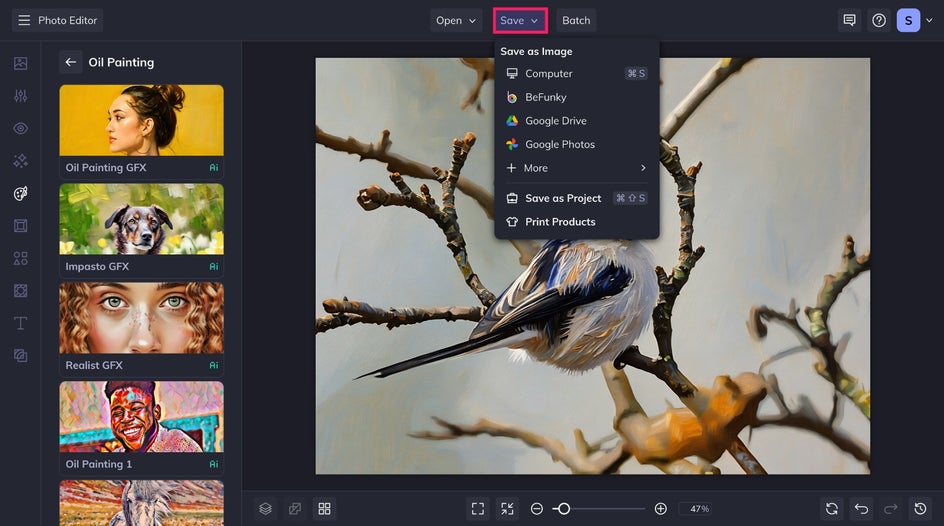
Task: Open the Textures sidebar icon
Action: pyautogui.click(x=20, y=356)
